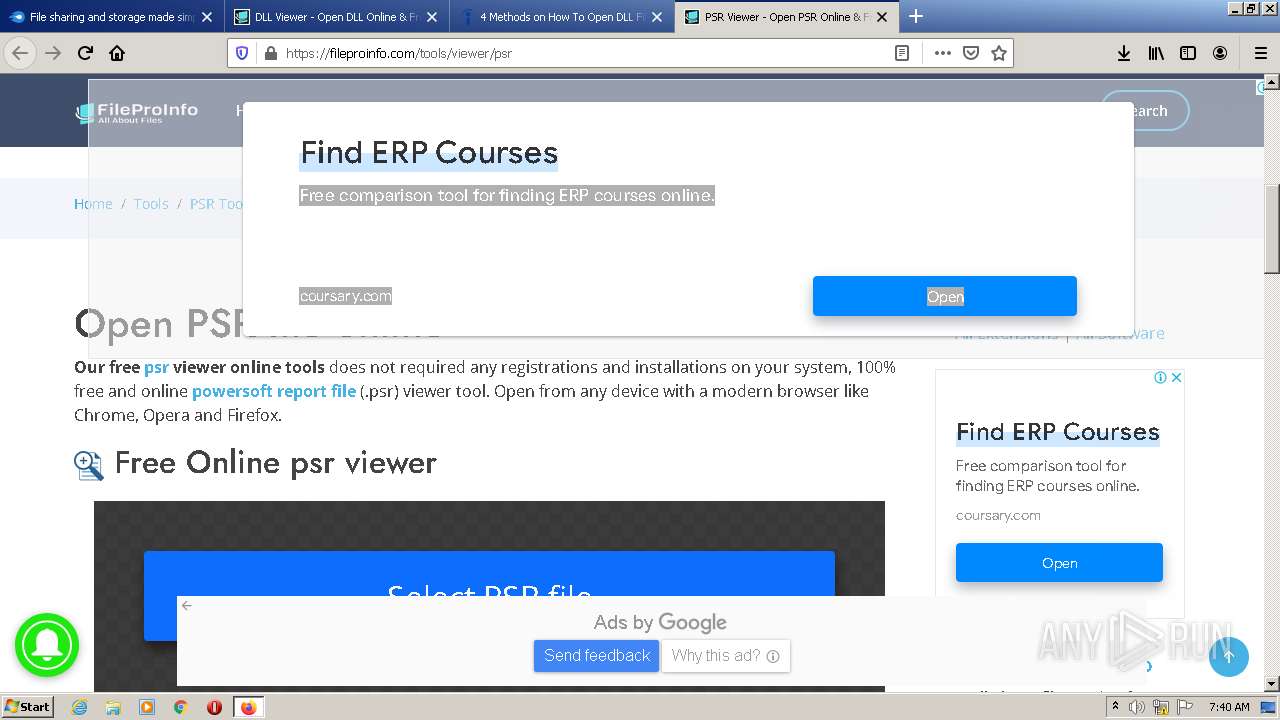This screenshot has width=1280, height=720.
Task: Switch to File sharing and storage tab
Action: coord(112,16)
